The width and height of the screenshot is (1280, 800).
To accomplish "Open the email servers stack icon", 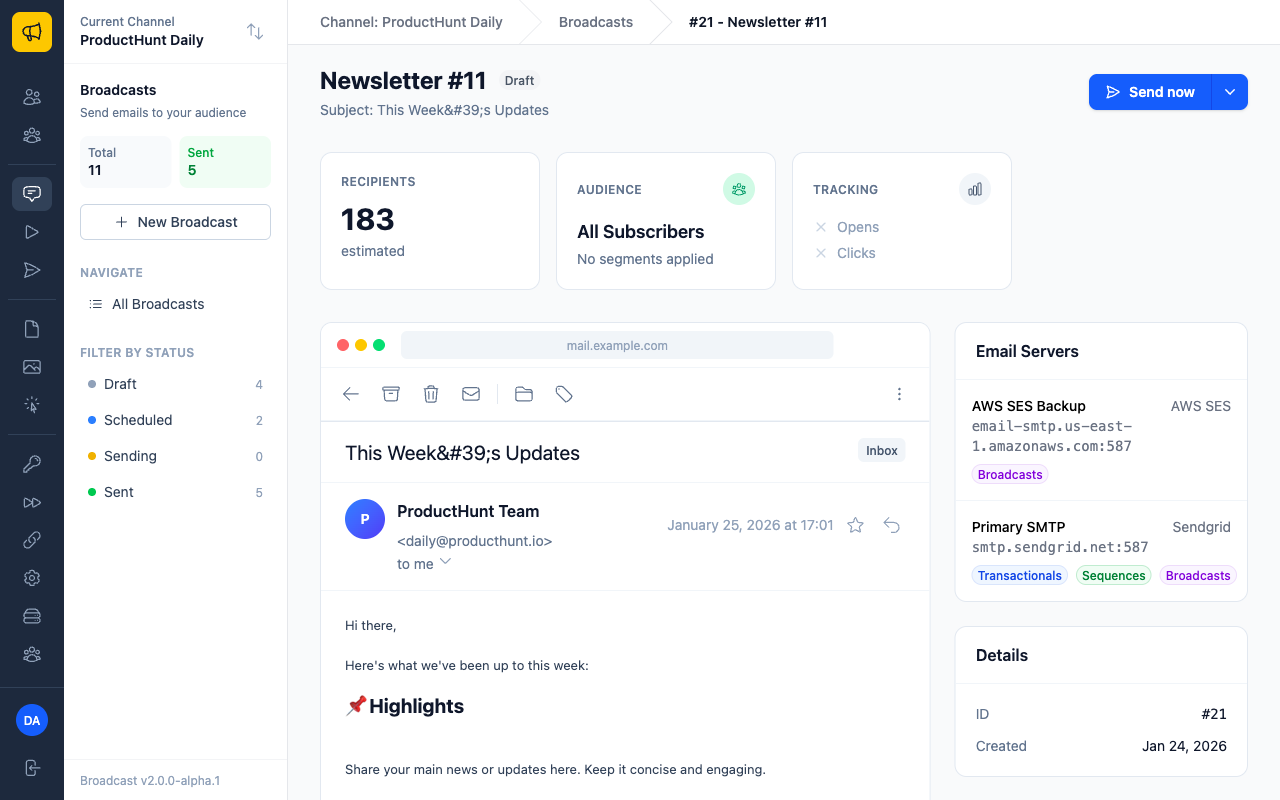I will coord(32,616).
